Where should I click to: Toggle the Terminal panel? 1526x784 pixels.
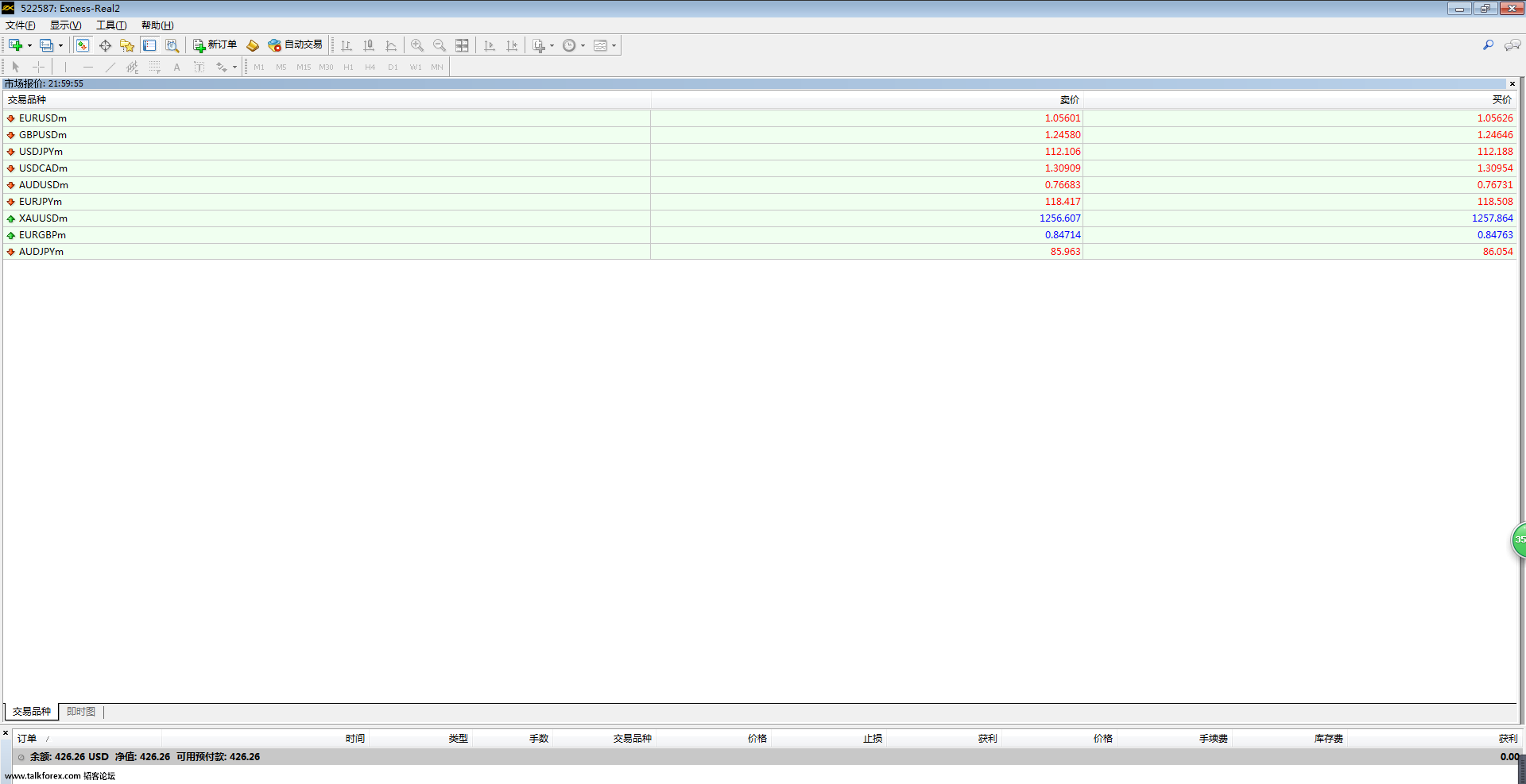(149, 45)
